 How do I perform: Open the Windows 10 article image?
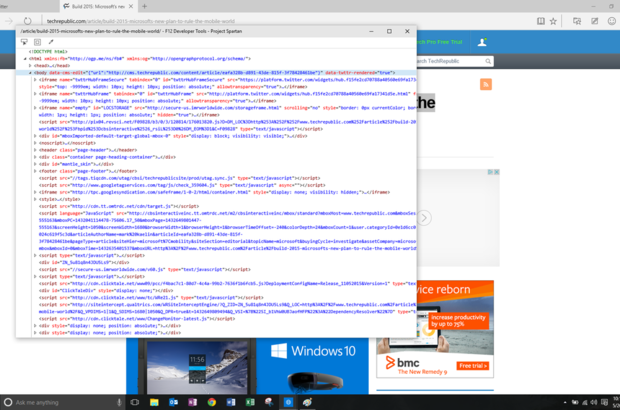(x=247, y=366)
